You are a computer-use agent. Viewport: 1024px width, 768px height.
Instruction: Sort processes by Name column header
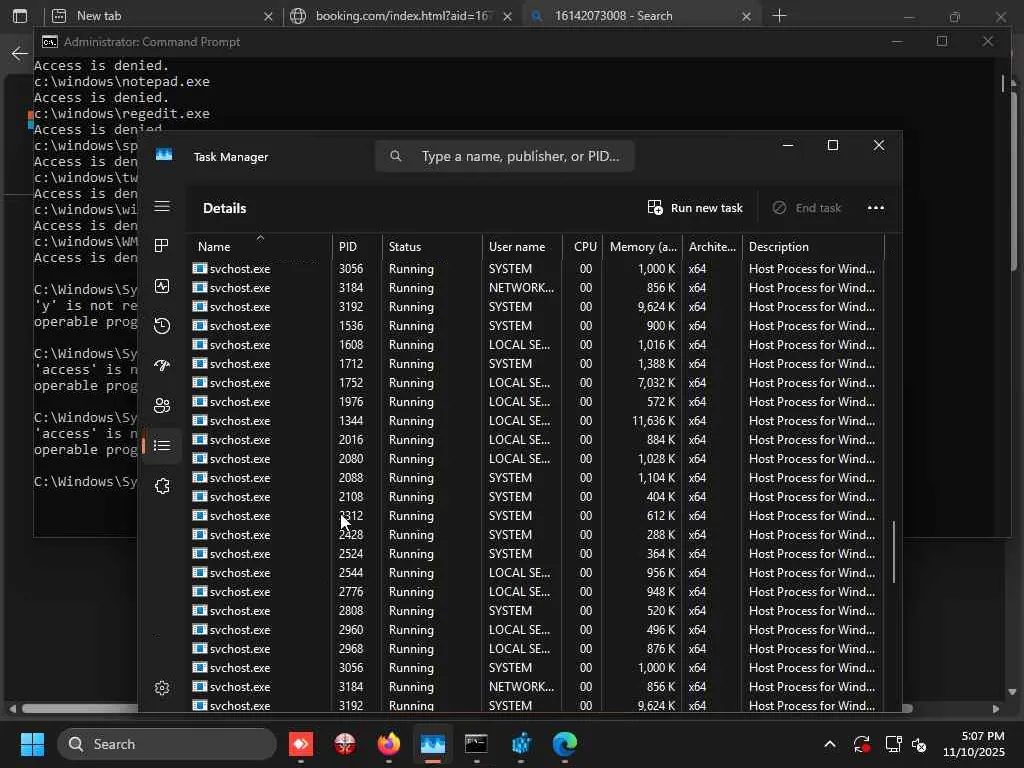coord(214,247)
